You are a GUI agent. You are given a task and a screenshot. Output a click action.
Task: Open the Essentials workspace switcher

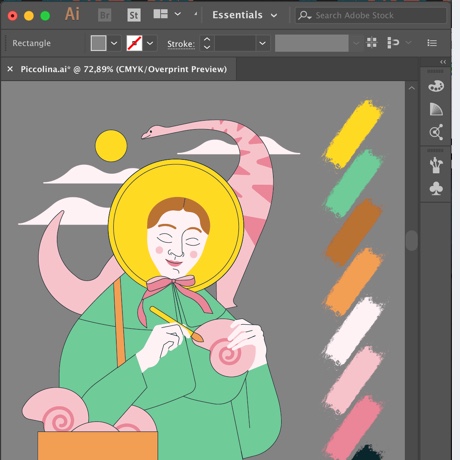pos(244,15)
